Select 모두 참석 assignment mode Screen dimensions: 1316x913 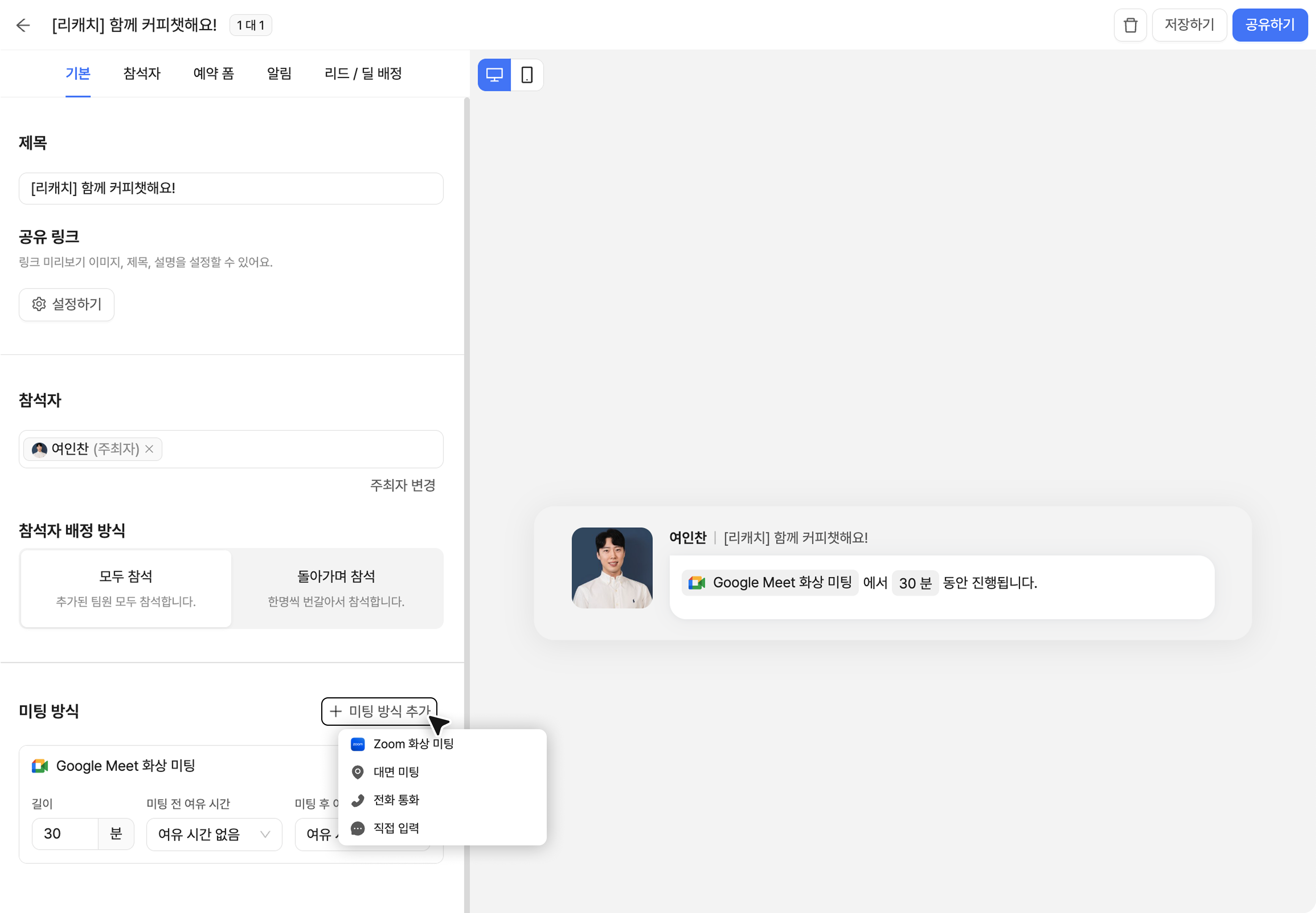pos(126,588)
